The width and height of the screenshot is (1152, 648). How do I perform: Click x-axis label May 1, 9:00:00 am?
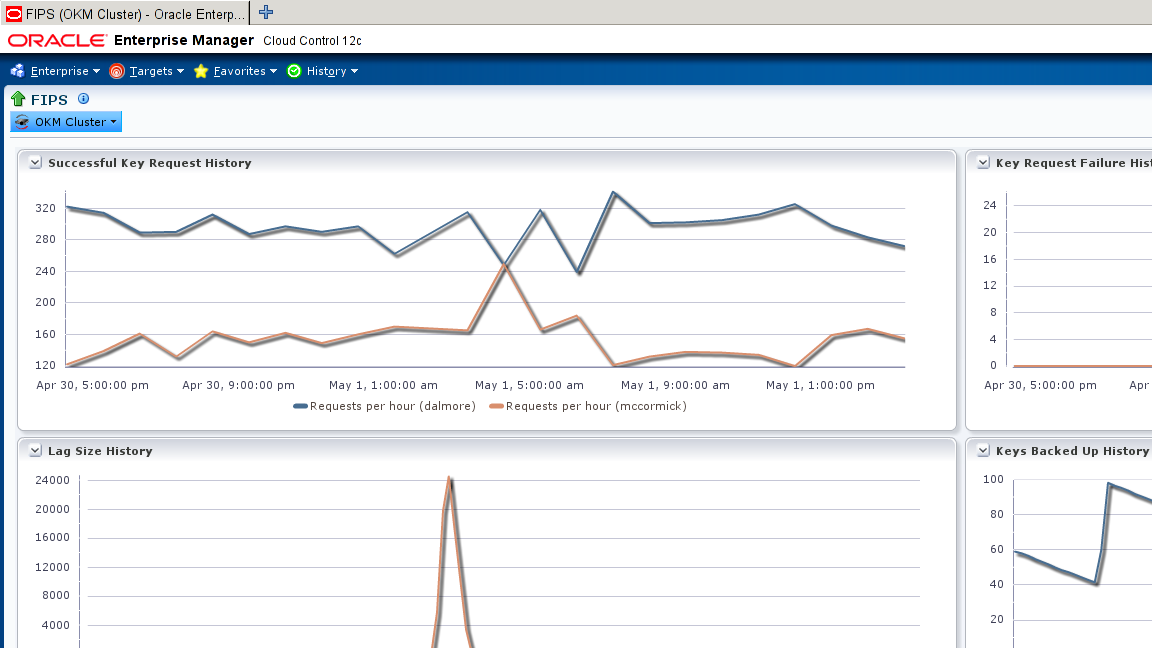(675, 385)
